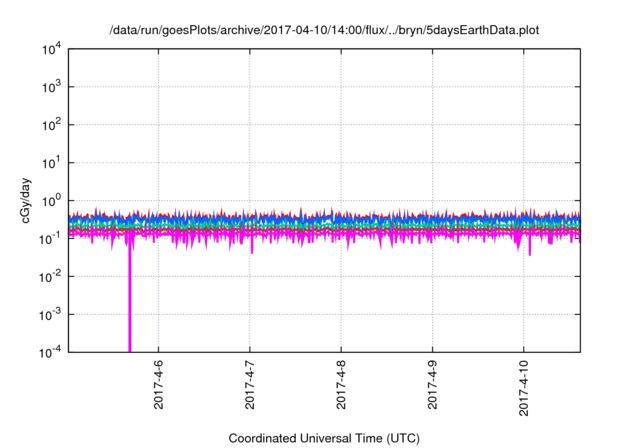
Task: Click the 10^4 y-axis tick label
Action: coord(51,49)
